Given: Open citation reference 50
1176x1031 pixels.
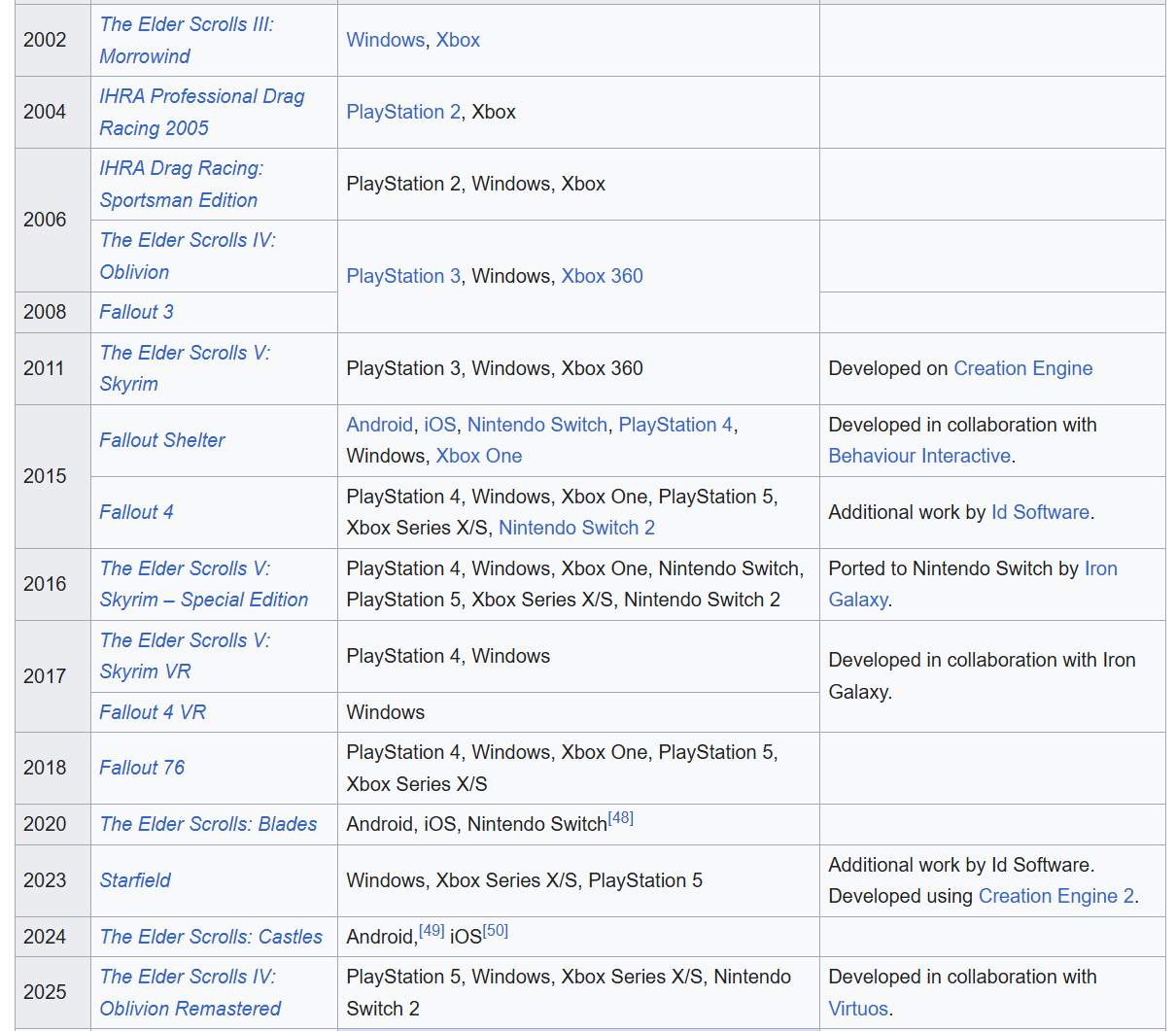Looking at the screenshot, I should tap(496, 931).
